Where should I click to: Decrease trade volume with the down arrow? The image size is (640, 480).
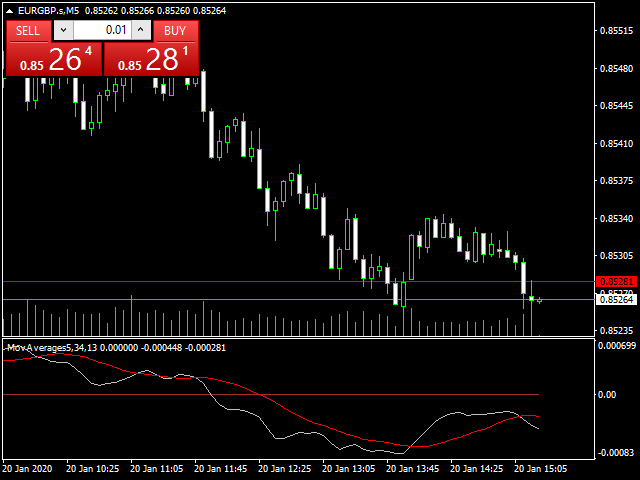coord(63,30)
